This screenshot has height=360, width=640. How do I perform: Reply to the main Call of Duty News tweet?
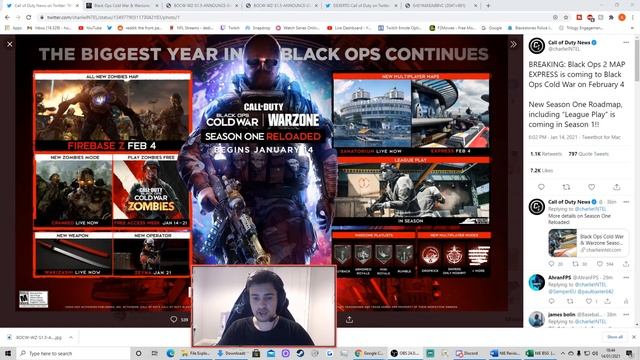point(541,187)
